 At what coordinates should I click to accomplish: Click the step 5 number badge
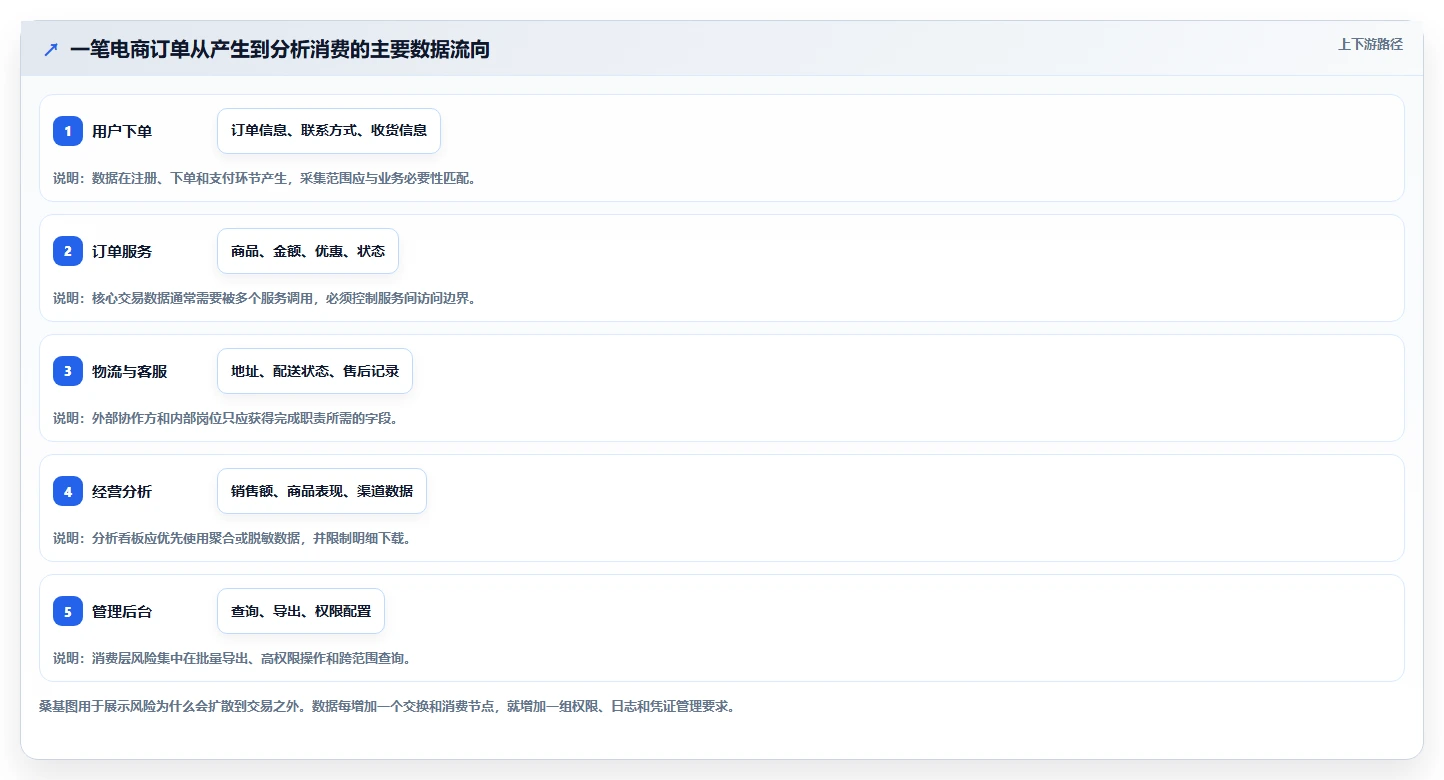click(x=68, y=611)
